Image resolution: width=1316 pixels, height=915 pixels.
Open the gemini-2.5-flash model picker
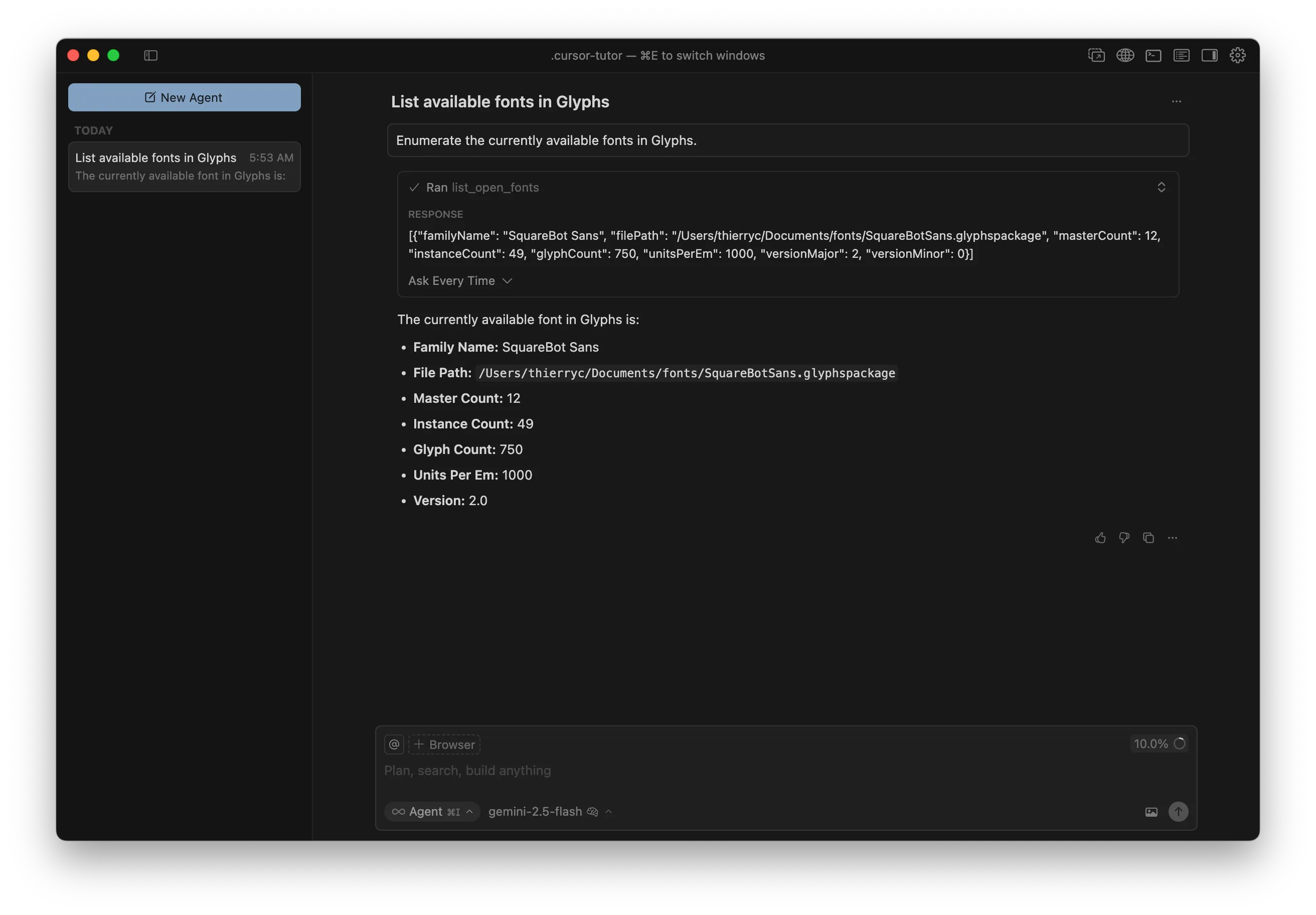[x=549, y=812]
